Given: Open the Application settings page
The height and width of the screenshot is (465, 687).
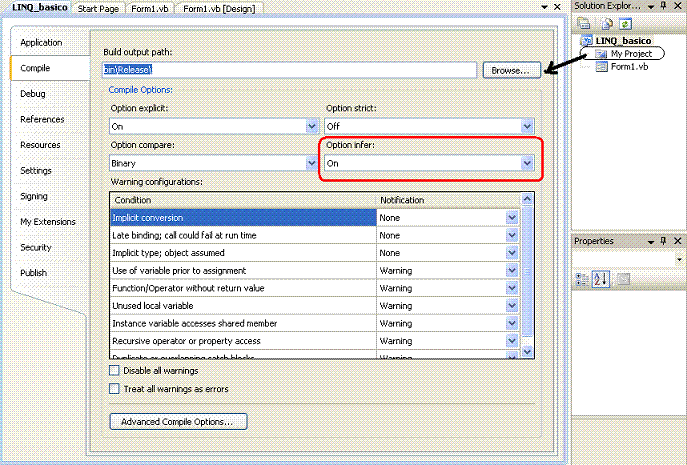Looking at the screenshot, I should (41, 43).
